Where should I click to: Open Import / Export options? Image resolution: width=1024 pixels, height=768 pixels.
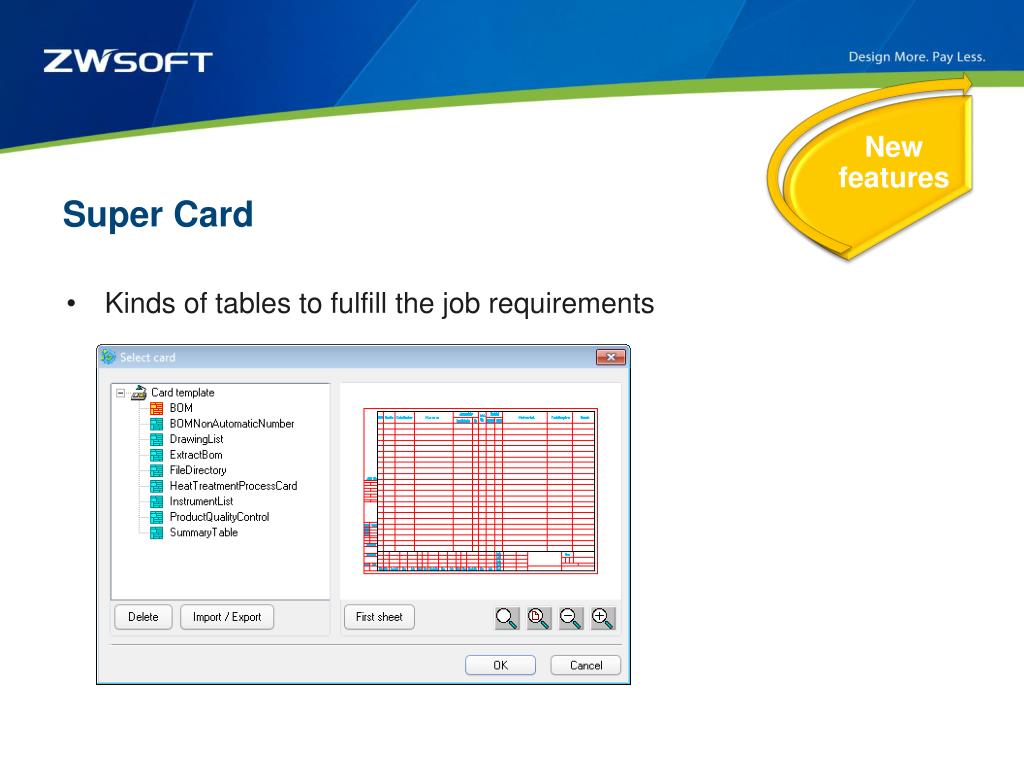227,617
